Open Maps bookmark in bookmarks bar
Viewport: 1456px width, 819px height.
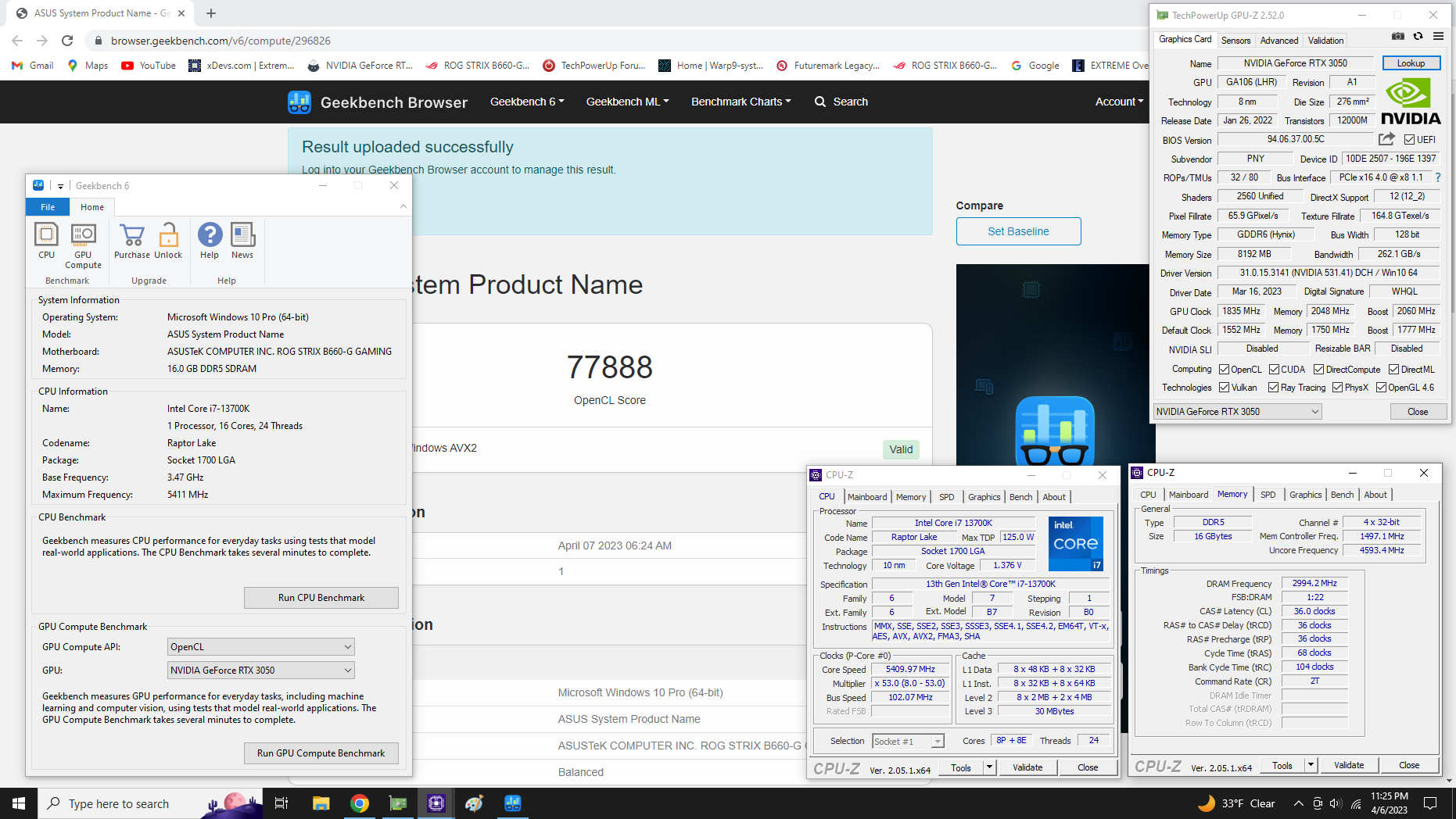point(88,66)
